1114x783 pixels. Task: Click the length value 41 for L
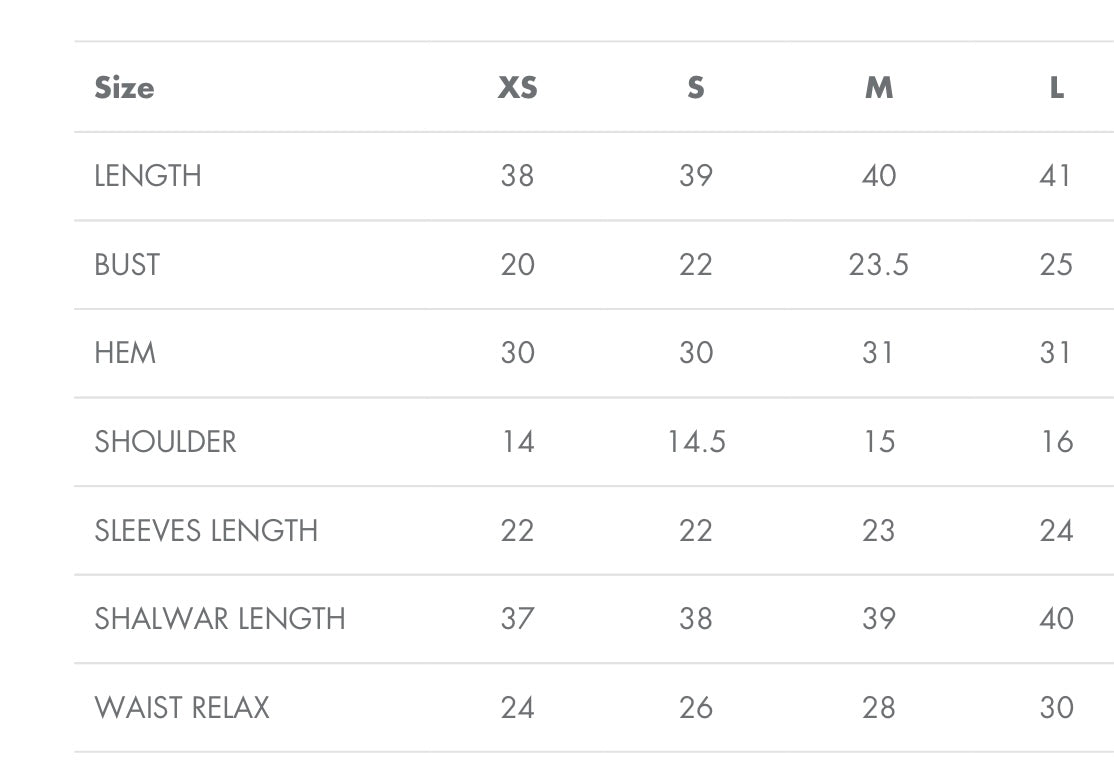coord(1056,176)
